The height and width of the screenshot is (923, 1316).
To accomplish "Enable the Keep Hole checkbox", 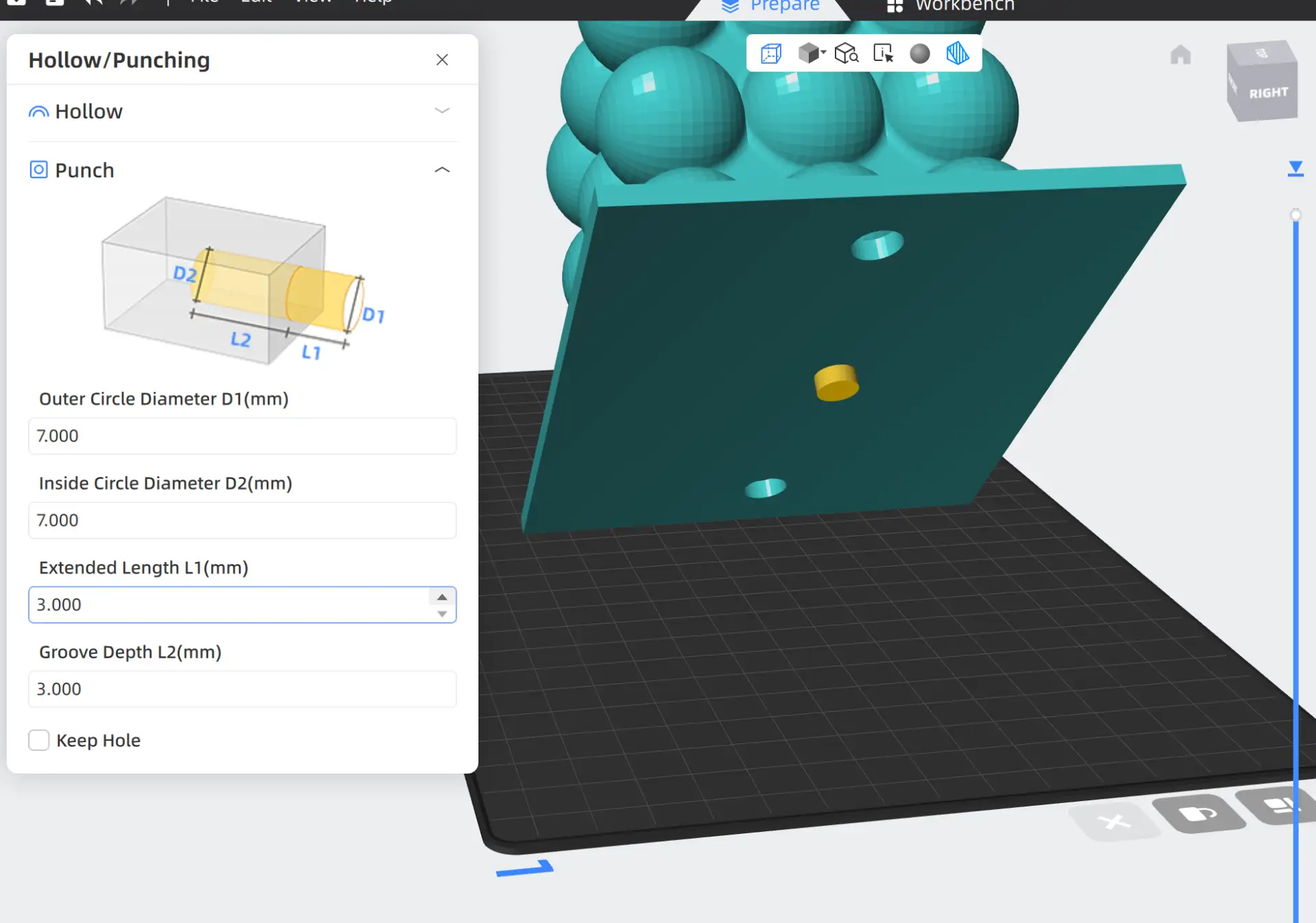I will (x=39, y=740).
